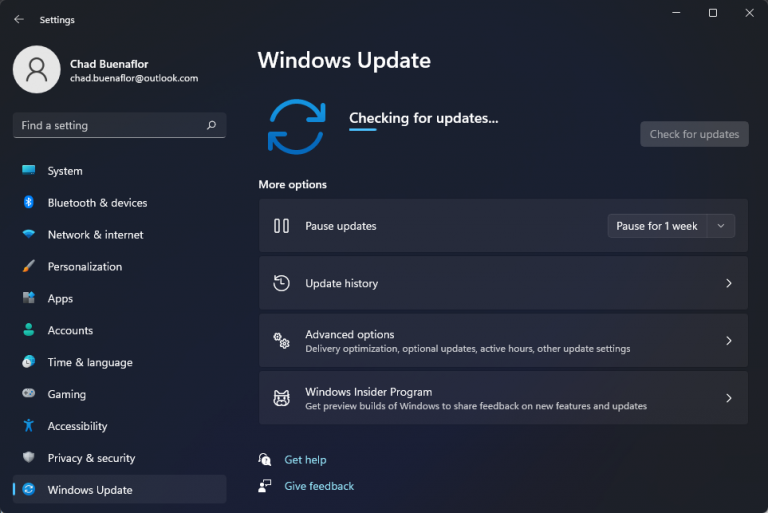This screenshot has width=768, height=513.
Task: Click the Pause for 1 week button
Action: click(x=657, y=226)
